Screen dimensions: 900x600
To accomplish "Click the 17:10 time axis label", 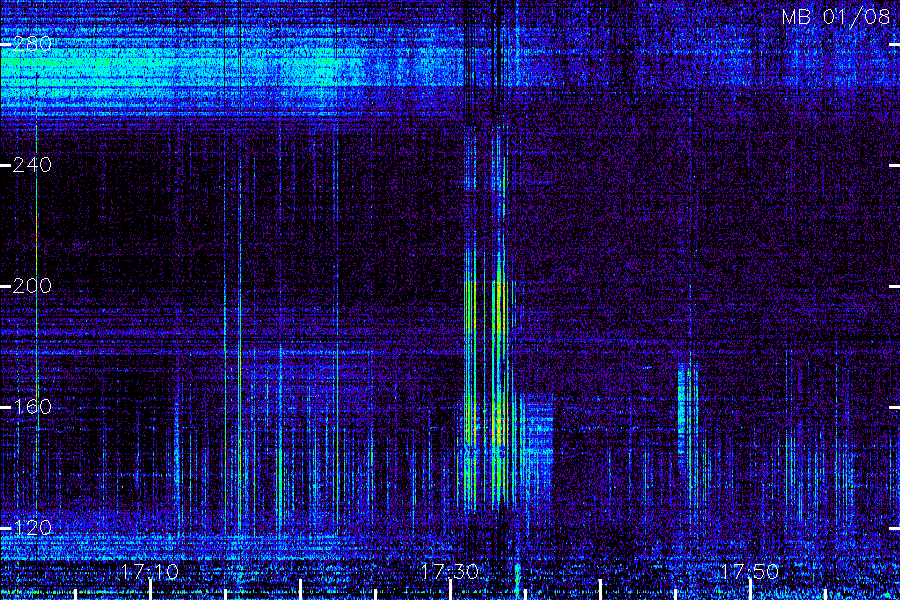I will 150,572.
